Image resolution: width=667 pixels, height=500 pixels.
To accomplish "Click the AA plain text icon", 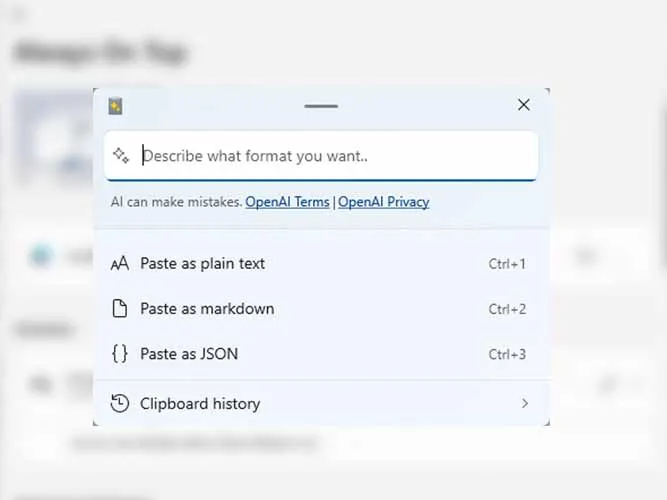I will [120, 263].
